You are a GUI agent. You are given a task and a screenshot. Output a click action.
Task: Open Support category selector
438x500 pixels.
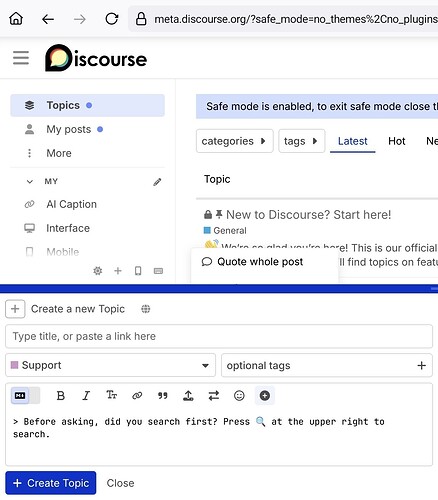[x=110, y=365]
